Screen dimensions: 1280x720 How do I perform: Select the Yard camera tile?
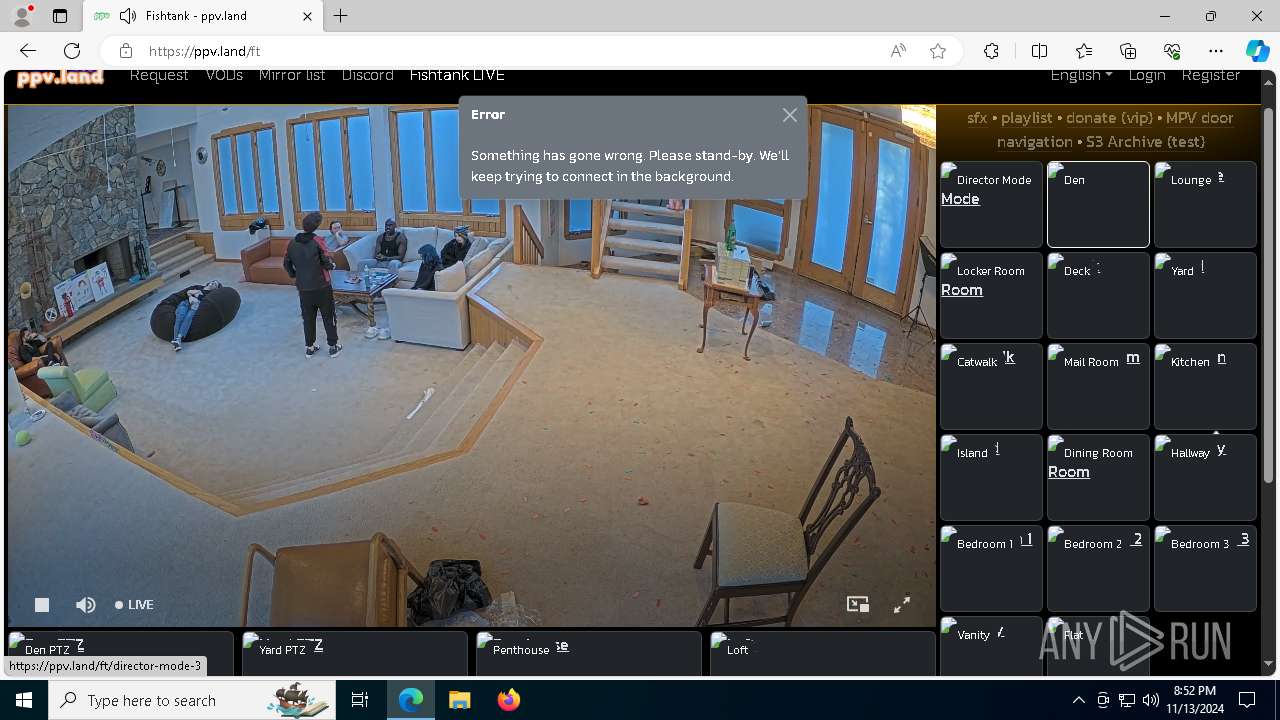[x=1205, y=295]
